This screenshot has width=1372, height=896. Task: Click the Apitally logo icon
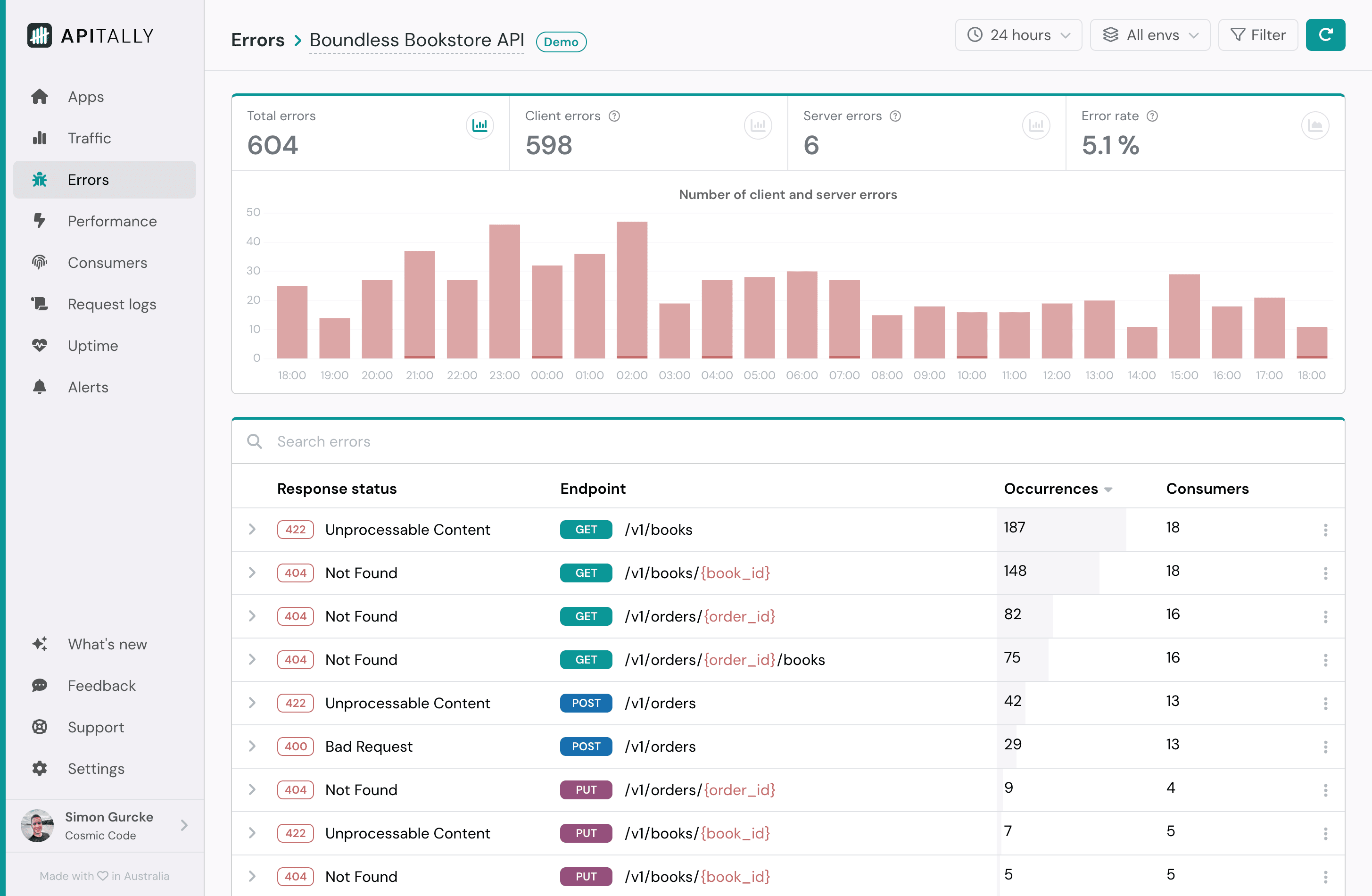39,36
